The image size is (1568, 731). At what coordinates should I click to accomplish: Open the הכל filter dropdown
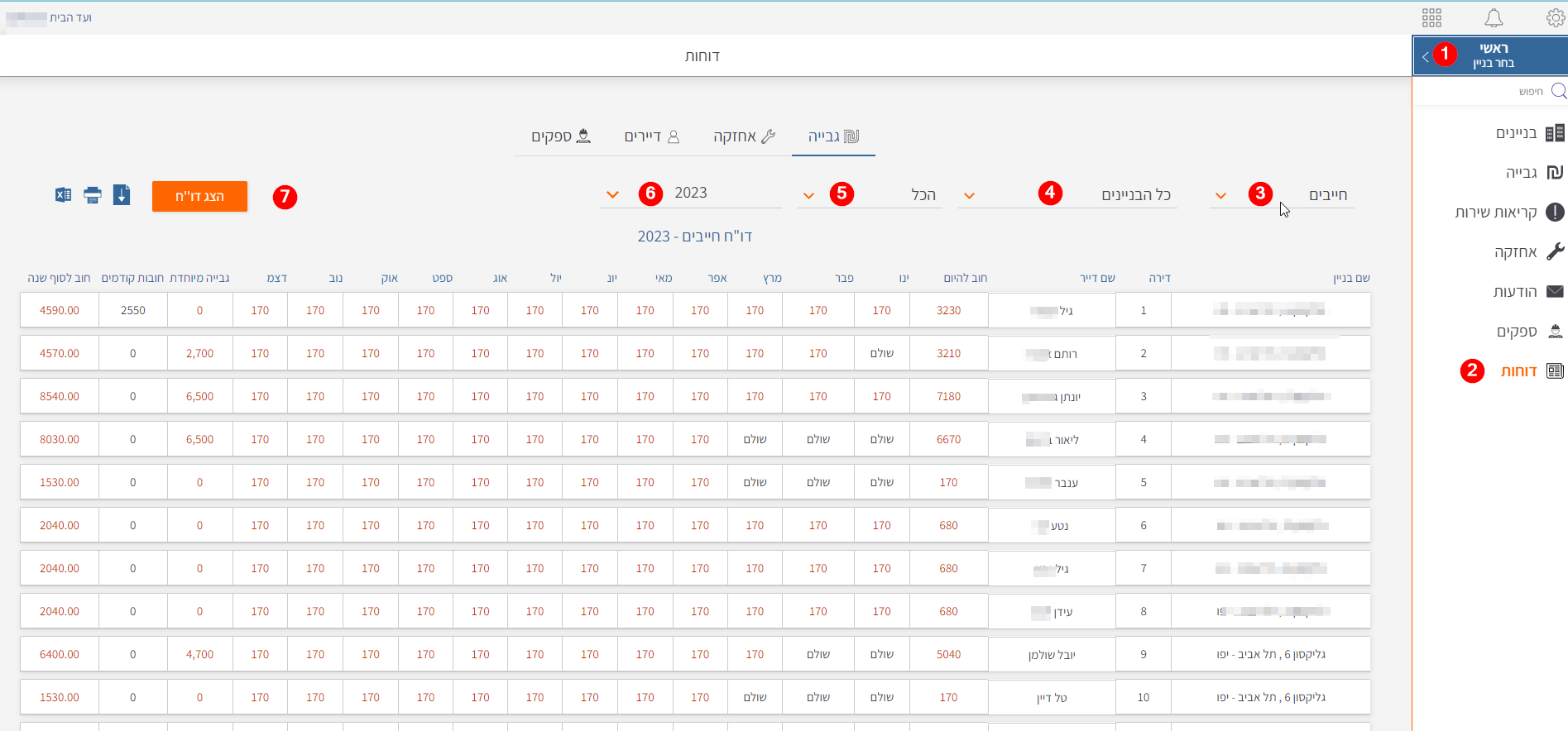(808, 196)
